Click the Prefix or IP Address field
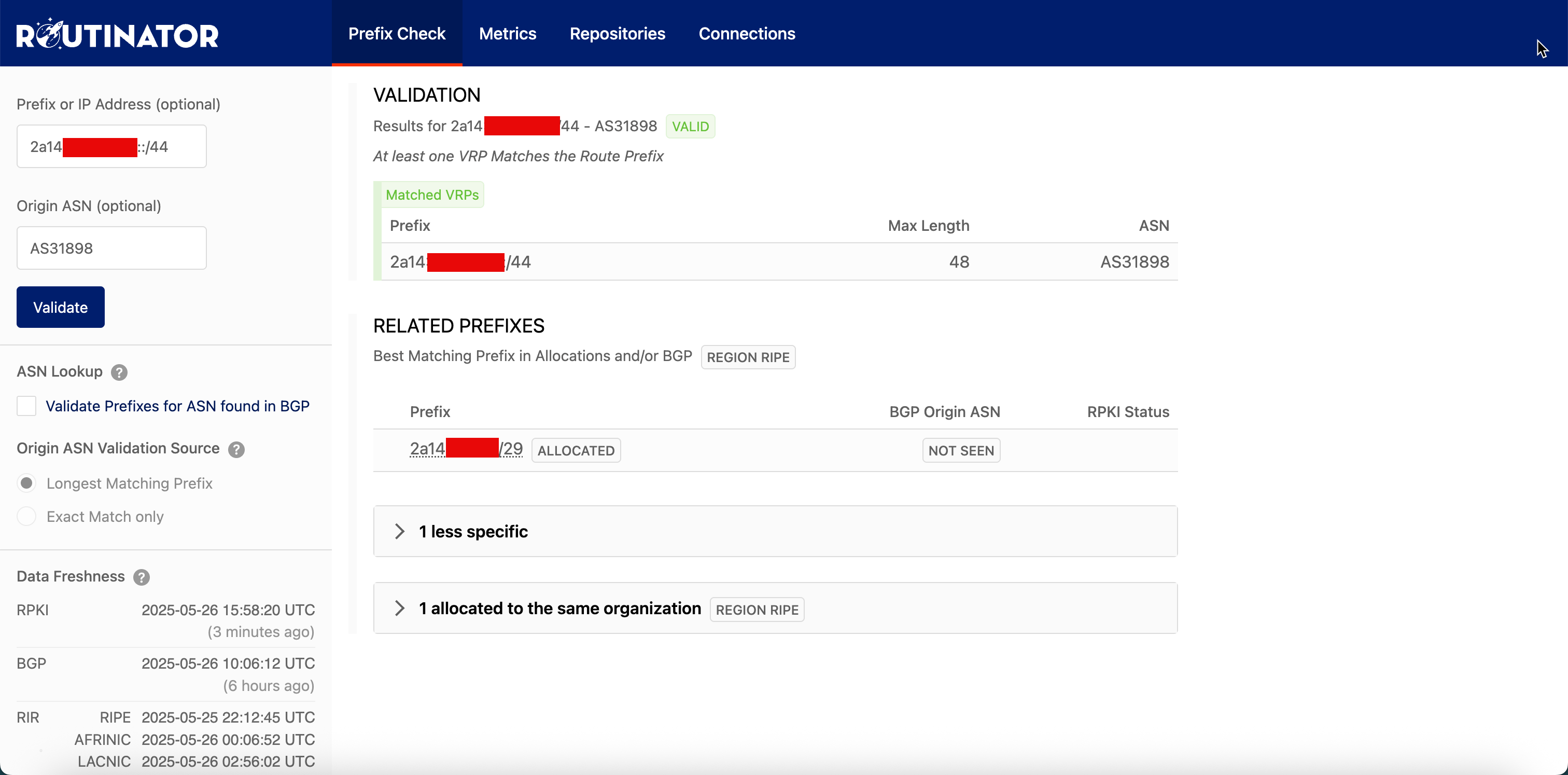1568x775 pixels. pos(111,147)
